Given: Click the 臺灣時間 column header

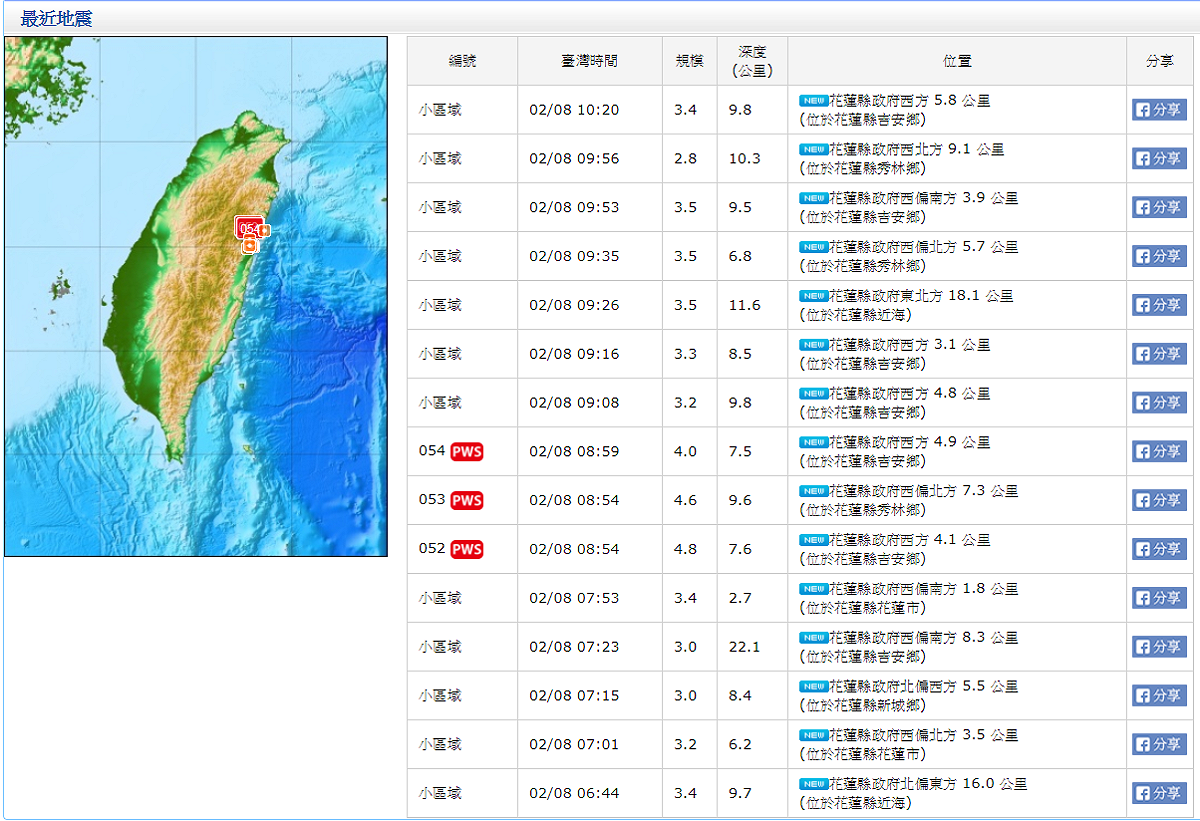Looking at the screenshot, I should [589, 61].
